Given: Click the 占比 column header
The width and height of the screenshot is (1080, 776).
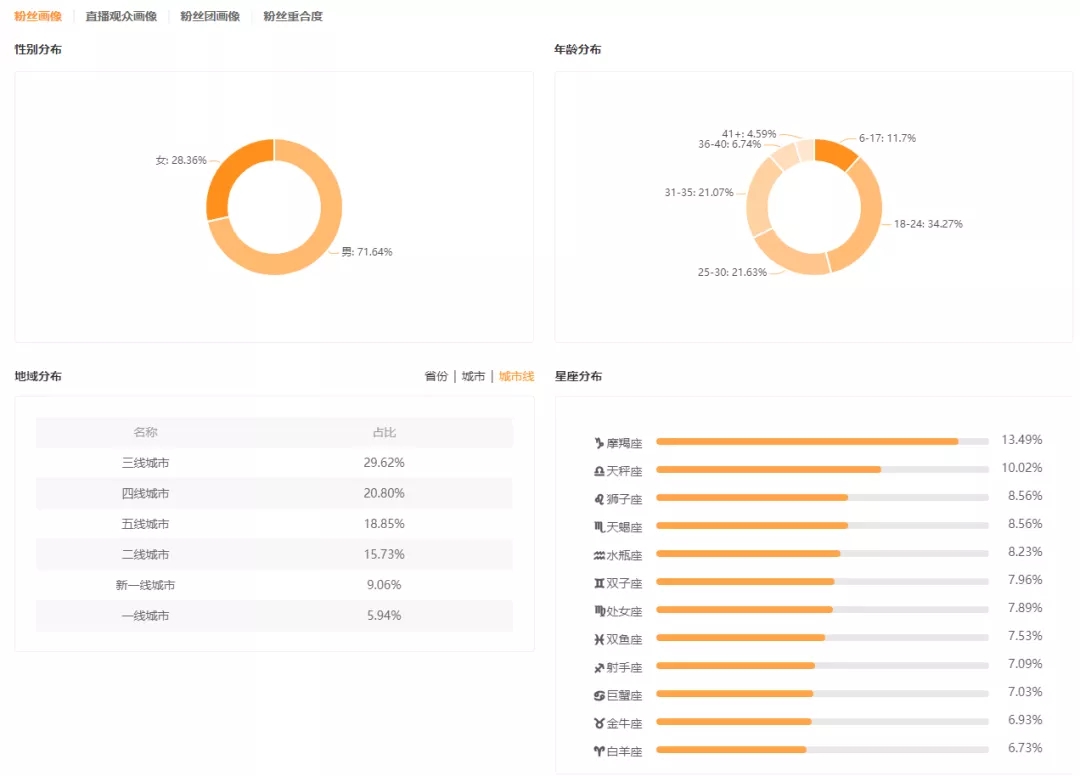Looking at the screenshot, I should pos(384,432).
